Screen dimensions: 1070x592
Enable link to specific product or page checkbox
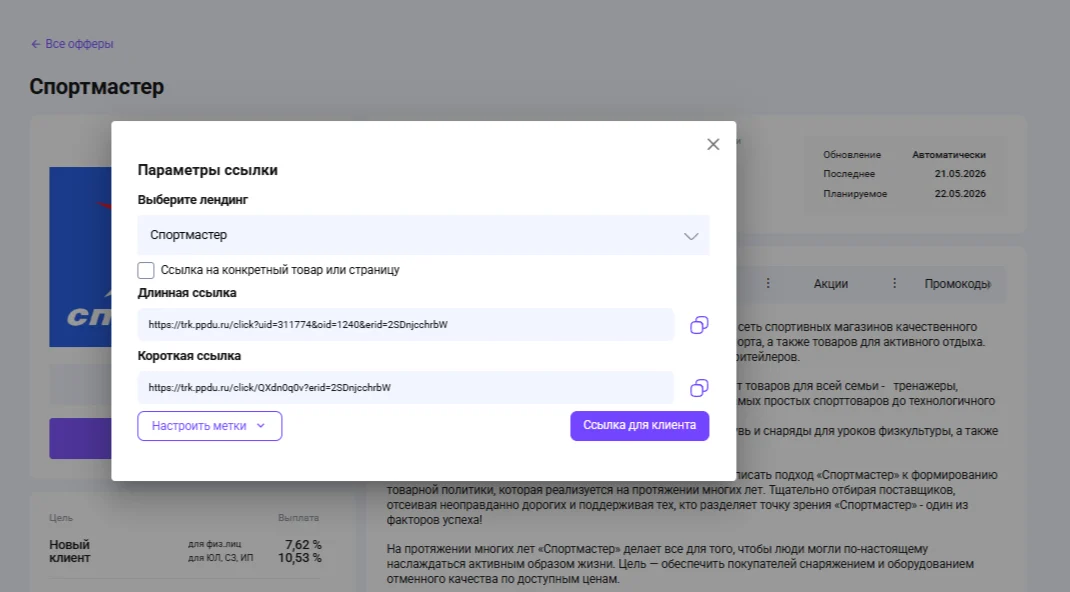click(x=145, y=270)
